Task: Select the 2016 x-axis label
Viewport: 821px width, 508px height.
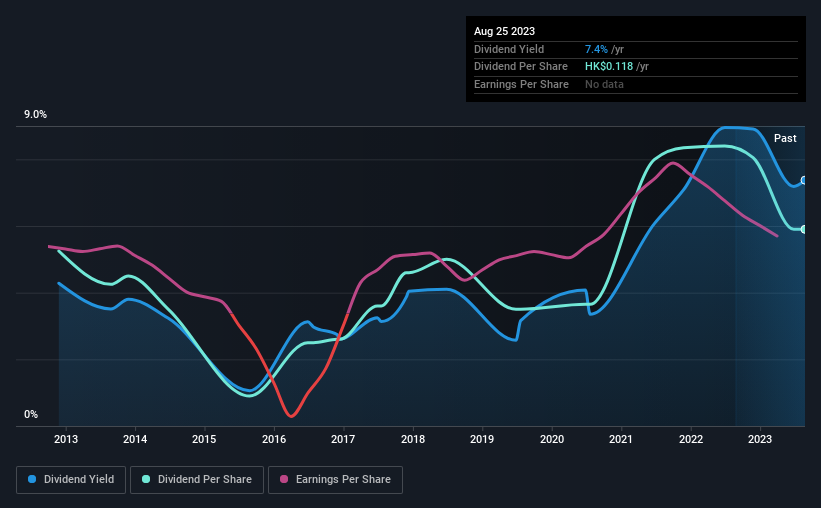Action: (274, 439)
